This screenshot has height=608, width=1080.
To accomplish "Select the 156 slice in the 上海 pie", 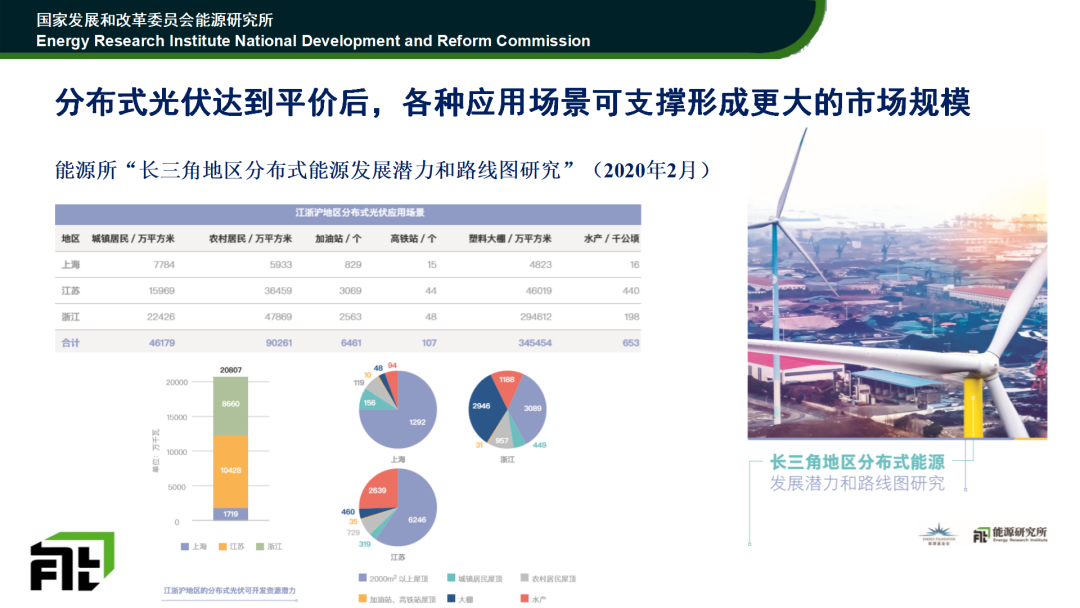I will click(372, 402).
